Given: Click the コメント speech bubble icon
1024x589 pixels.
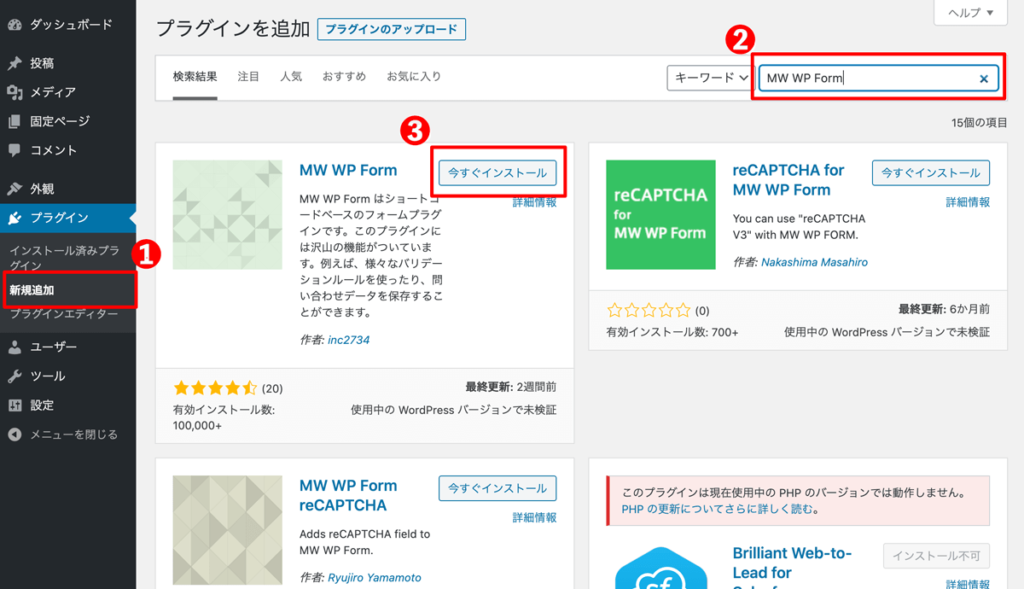Looking at the screenshot, I should coord(14,150).
